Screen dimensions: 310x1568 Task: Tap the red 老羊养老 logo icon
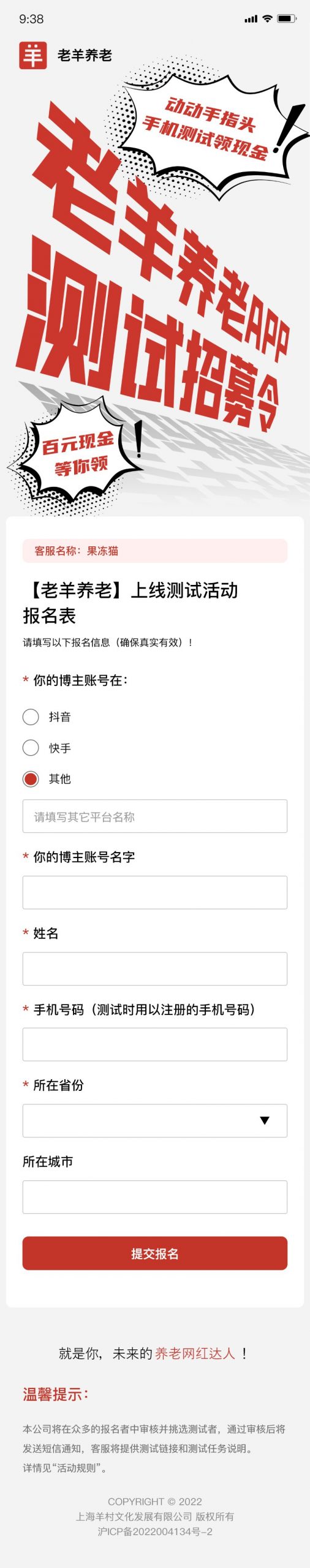[x=32, y=55]
